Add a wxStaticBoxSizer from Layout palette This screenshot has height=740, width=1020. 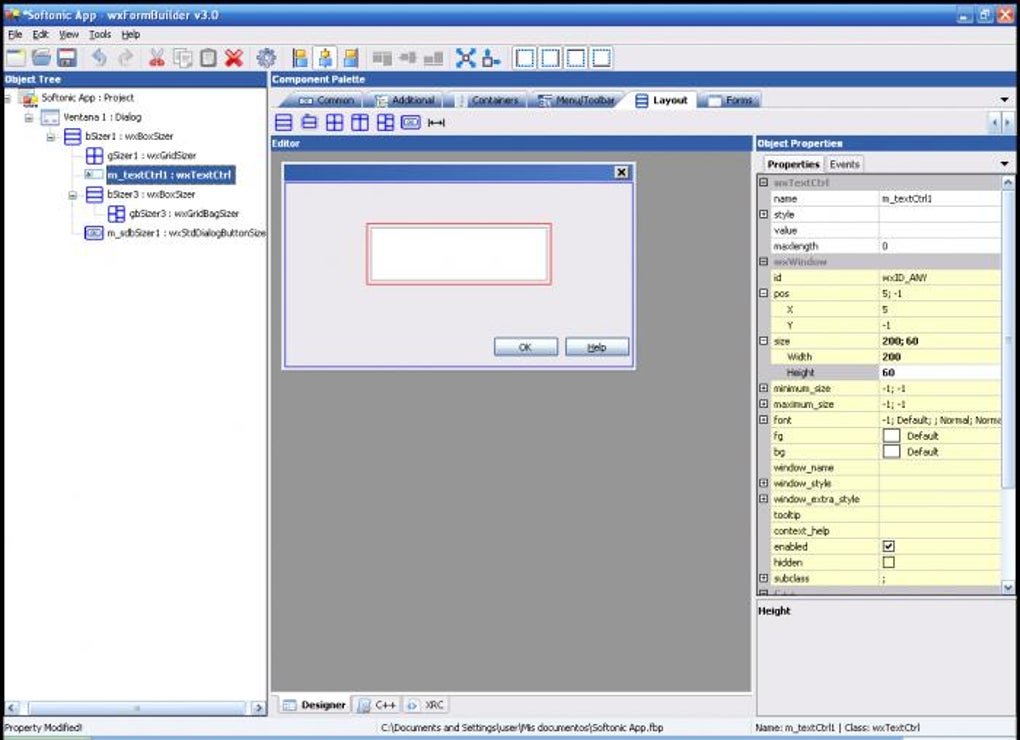[309, 122]
